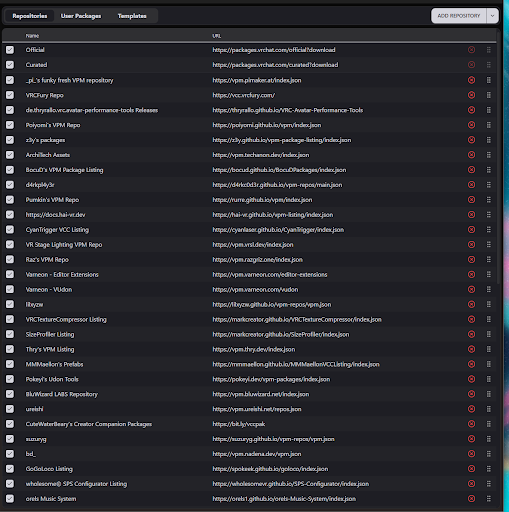Select the de.thryrallo.vrc.avatar-performance-tools Releases name
The image size is (509, 512).
tap(92, 110)
